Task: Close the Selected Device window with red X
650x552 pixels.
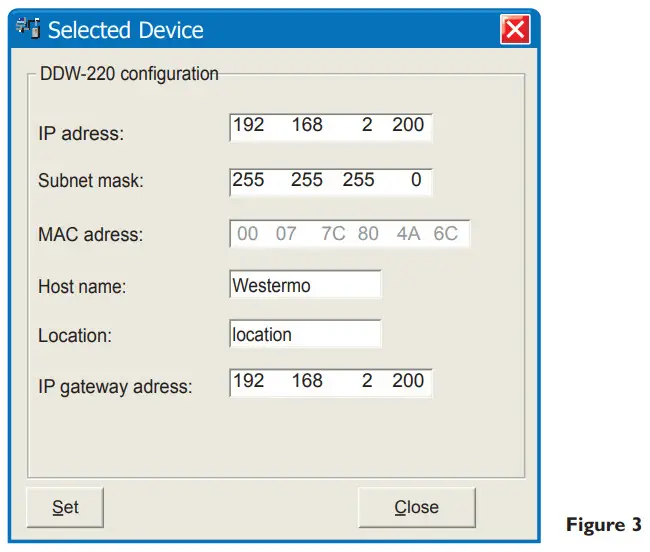Action: pyautogui.click(x=515, y=30)
